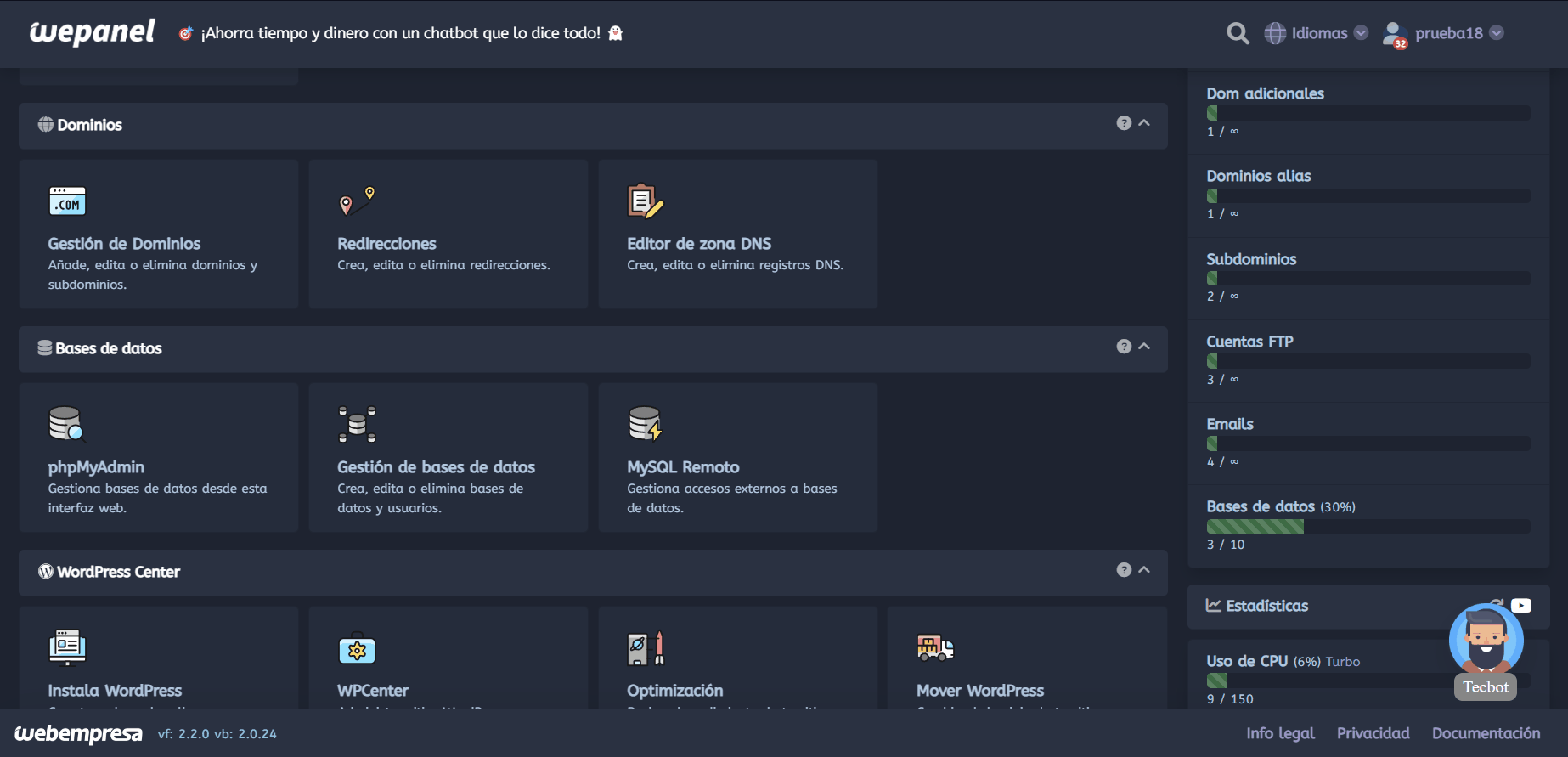Open Gestión de bases de datos icon
Image resolution: width=1568 pixels, height=757 pixels.
pos(357,424)
